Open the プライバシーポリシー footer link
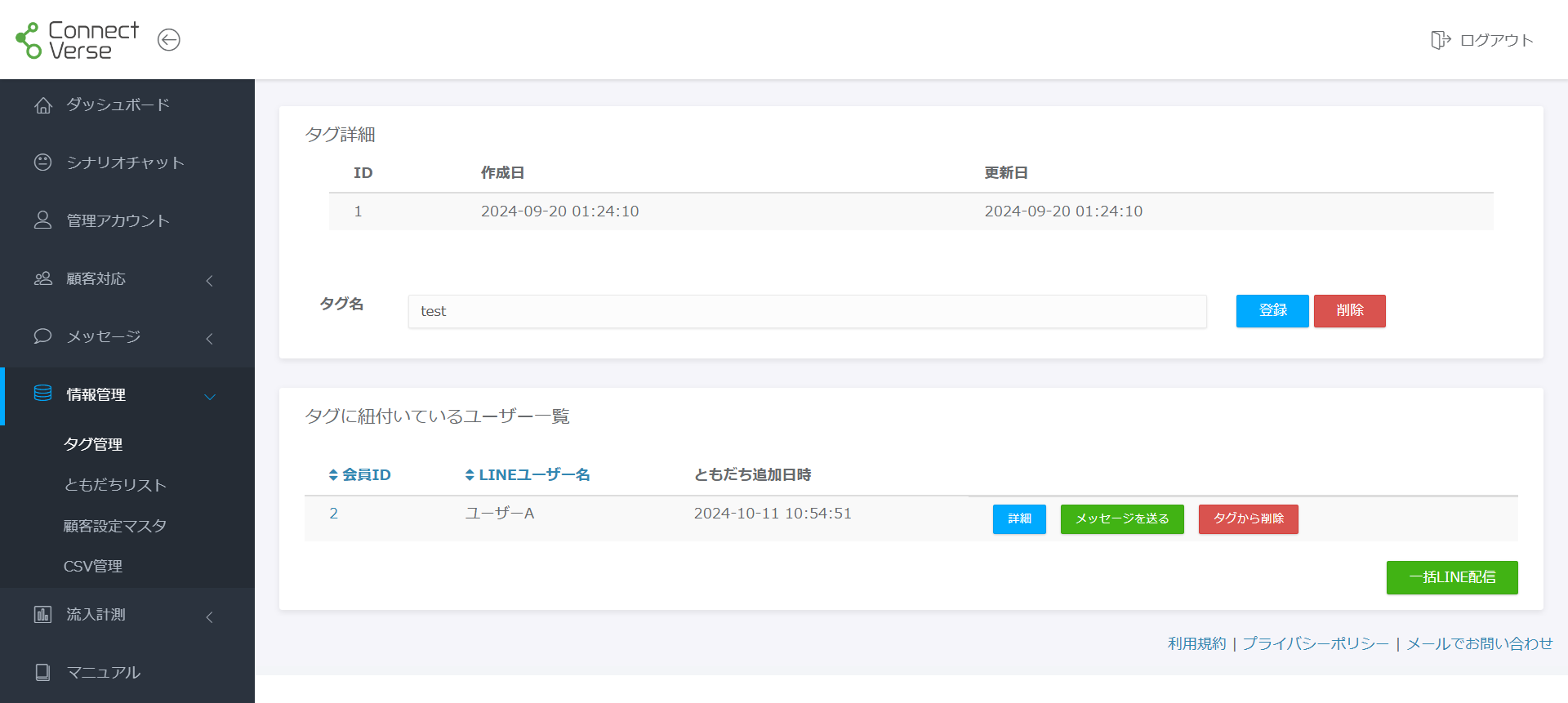 click(x=1316, y=643)
